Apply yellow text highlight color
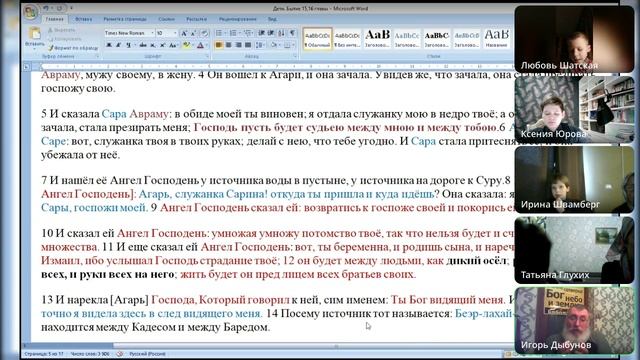Screen dimensions: 640x360 [x=186, y=45]
